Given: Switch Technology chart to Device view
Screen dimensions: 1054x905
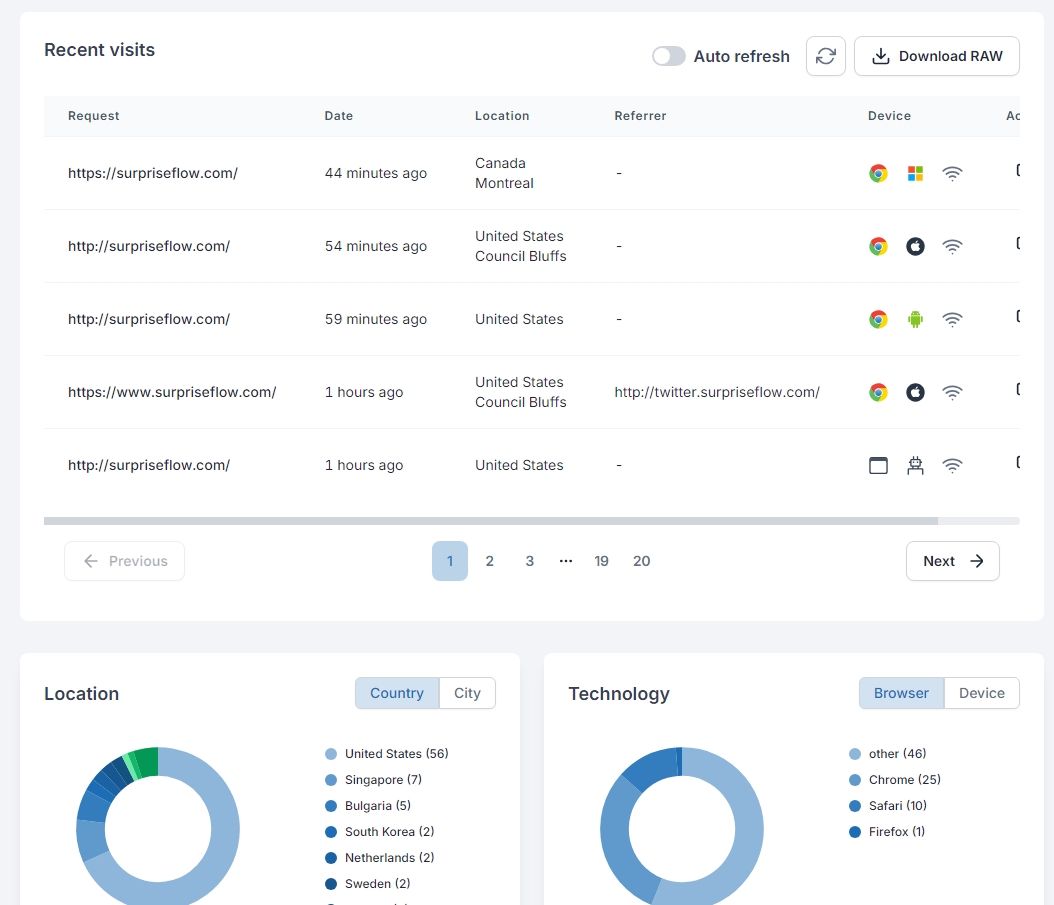Looking at the screenshot, I should click(981, 693).
